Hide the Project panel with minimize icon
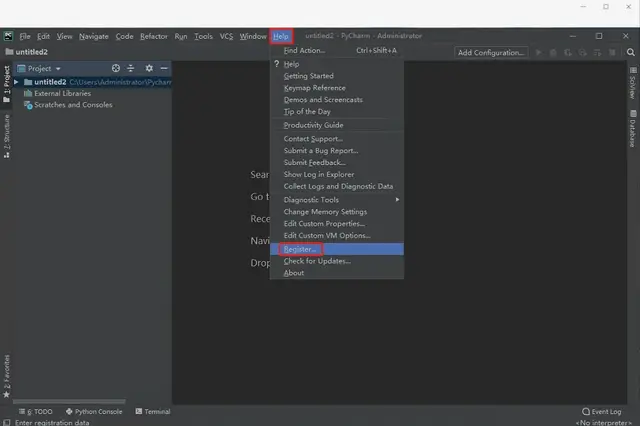Viewport: 640px width, 426px height. click(164, 68)
